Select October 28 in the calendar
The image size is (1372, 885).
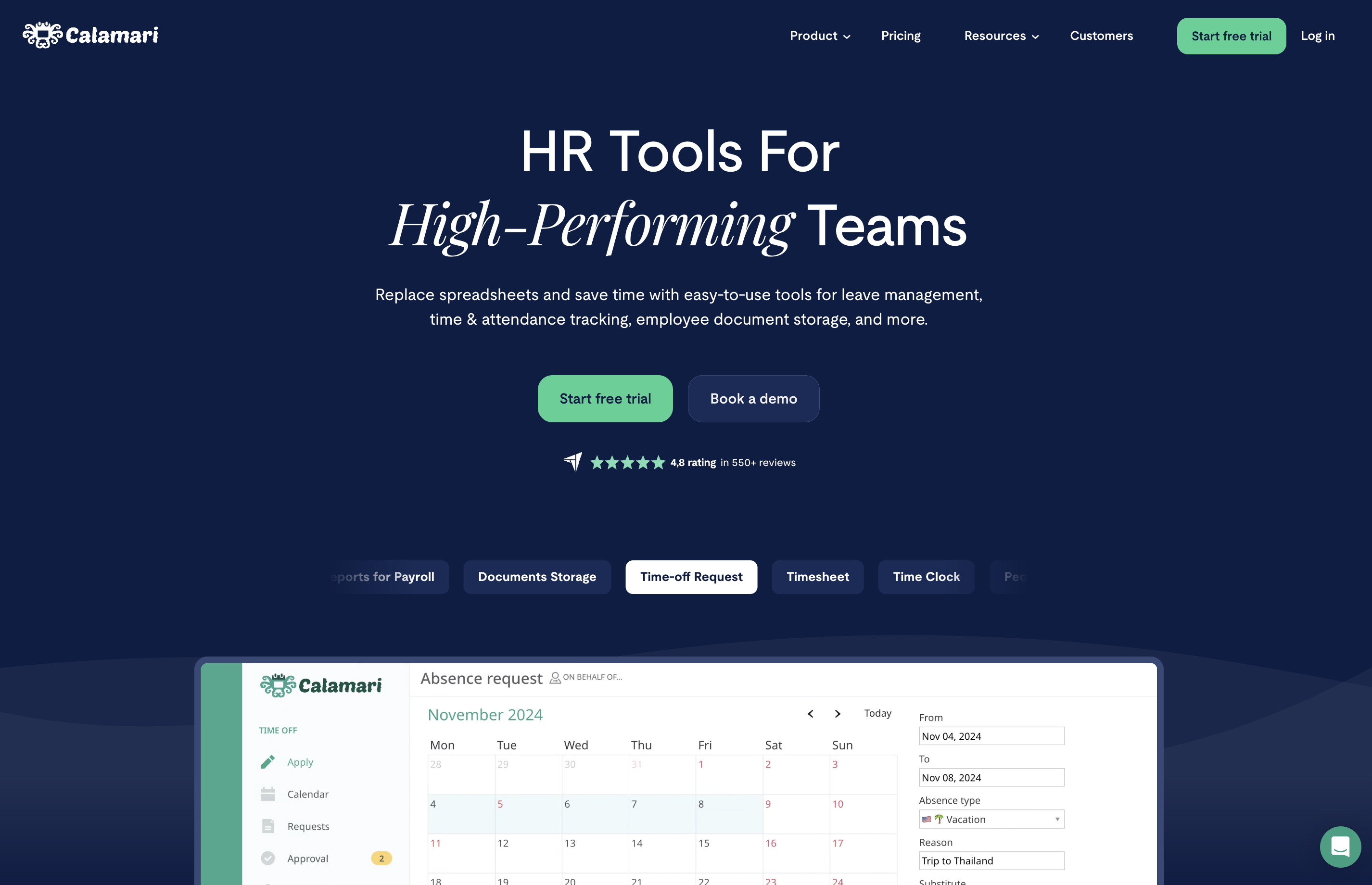coord(461,775)
